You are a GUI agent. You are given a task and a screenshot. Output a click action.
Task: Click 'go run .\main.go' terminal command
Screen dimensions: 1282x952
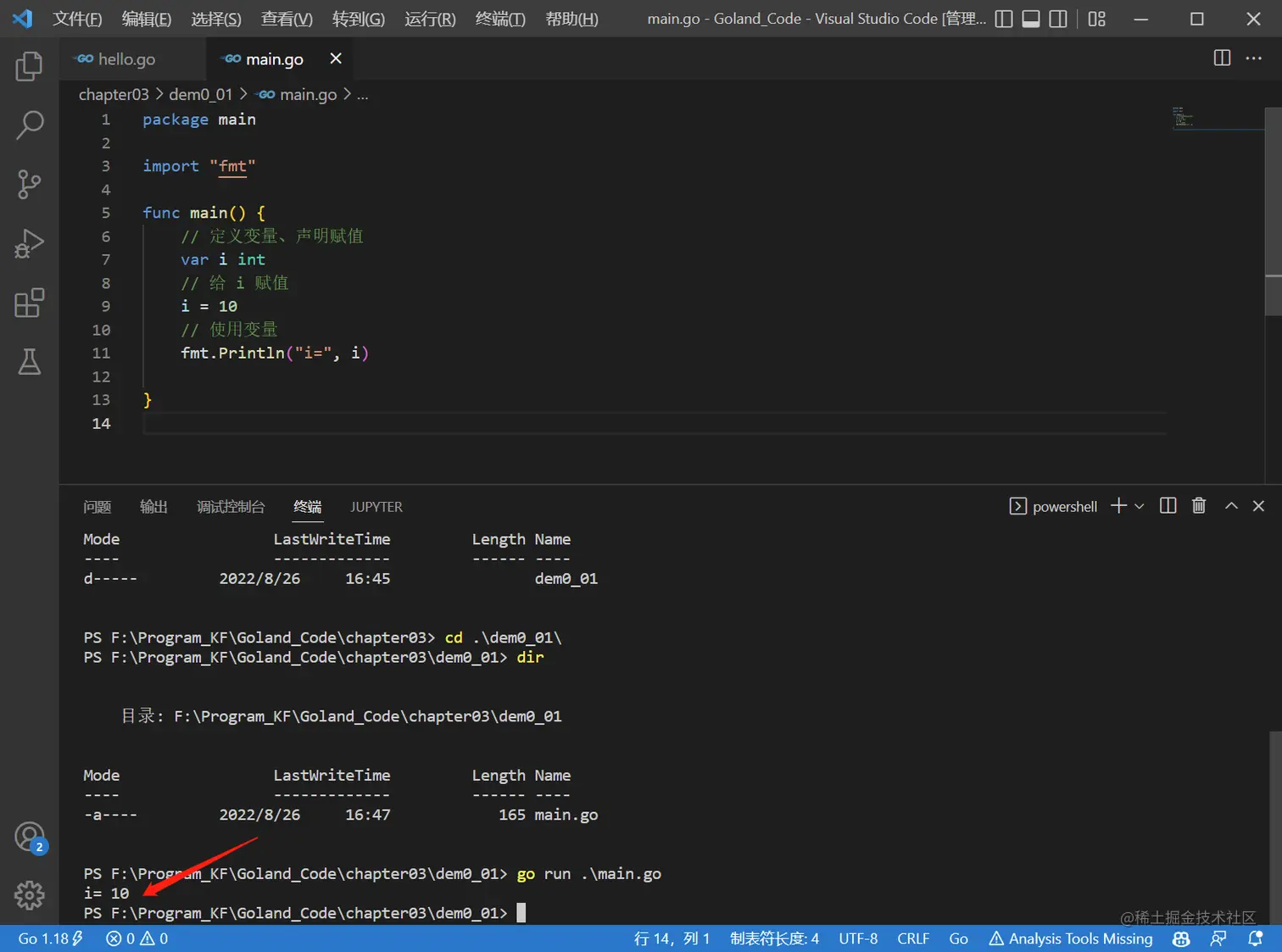point(588,874)
